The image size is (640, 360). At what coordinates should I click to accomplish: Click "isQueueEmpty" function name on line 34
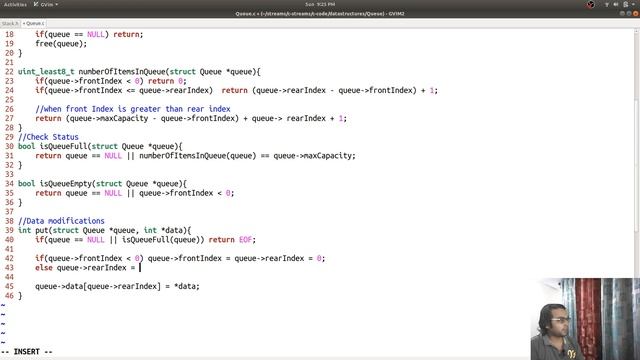(x=66, y=184)
